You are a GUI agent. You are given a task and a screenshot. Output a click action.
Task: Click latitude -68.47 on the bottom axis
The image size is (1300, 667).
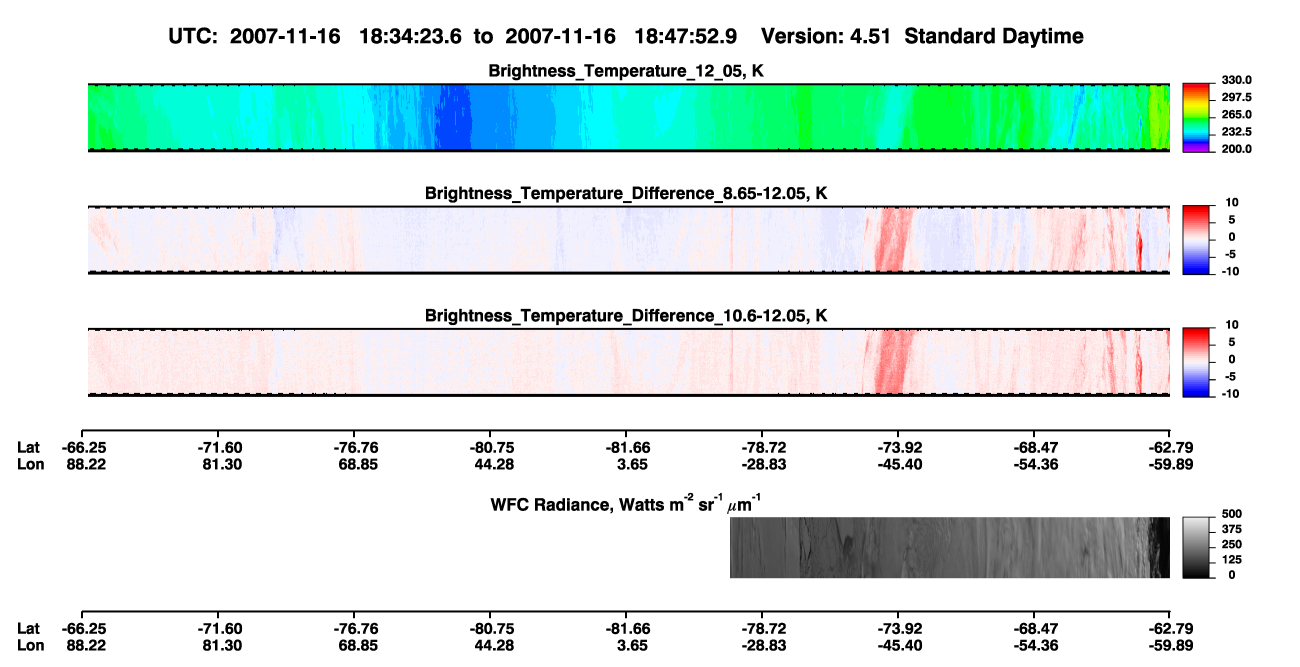(1035, 628)
